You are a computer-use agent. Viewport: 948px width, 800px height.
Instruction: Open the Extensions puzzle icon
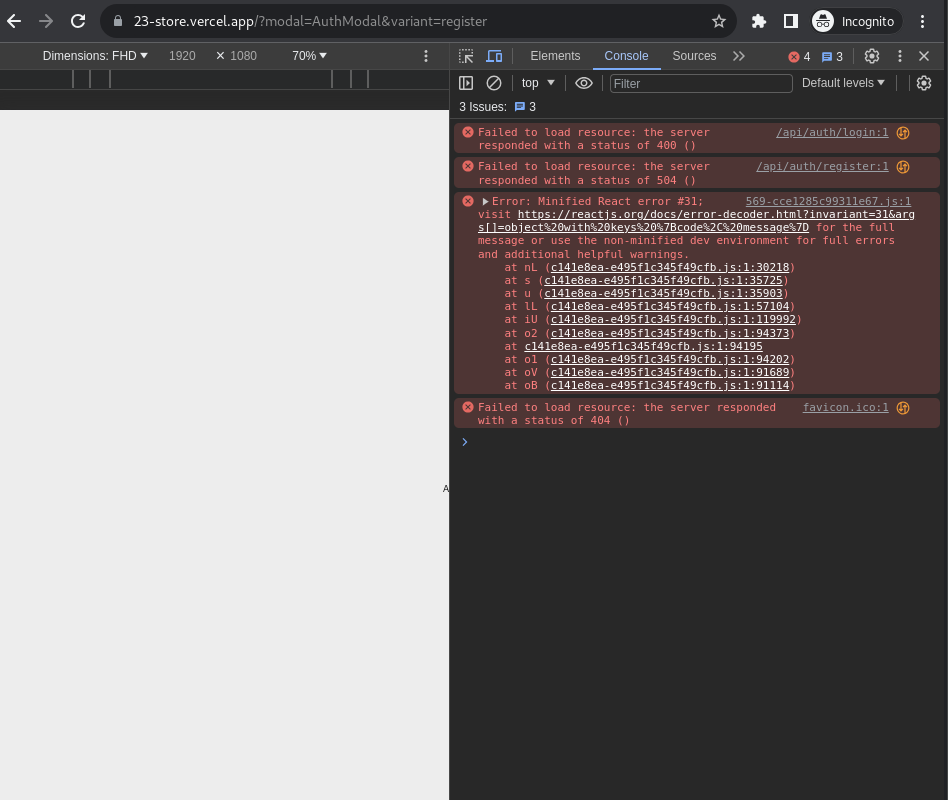(x=758, y=22)
